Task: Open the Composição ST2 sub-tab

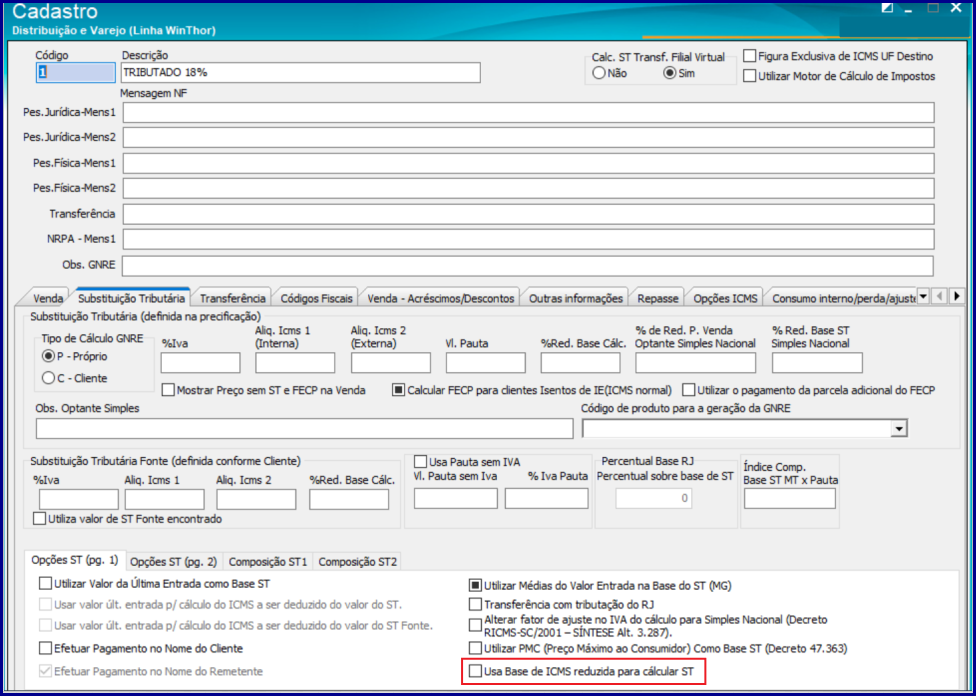Action: pos(357,562)
